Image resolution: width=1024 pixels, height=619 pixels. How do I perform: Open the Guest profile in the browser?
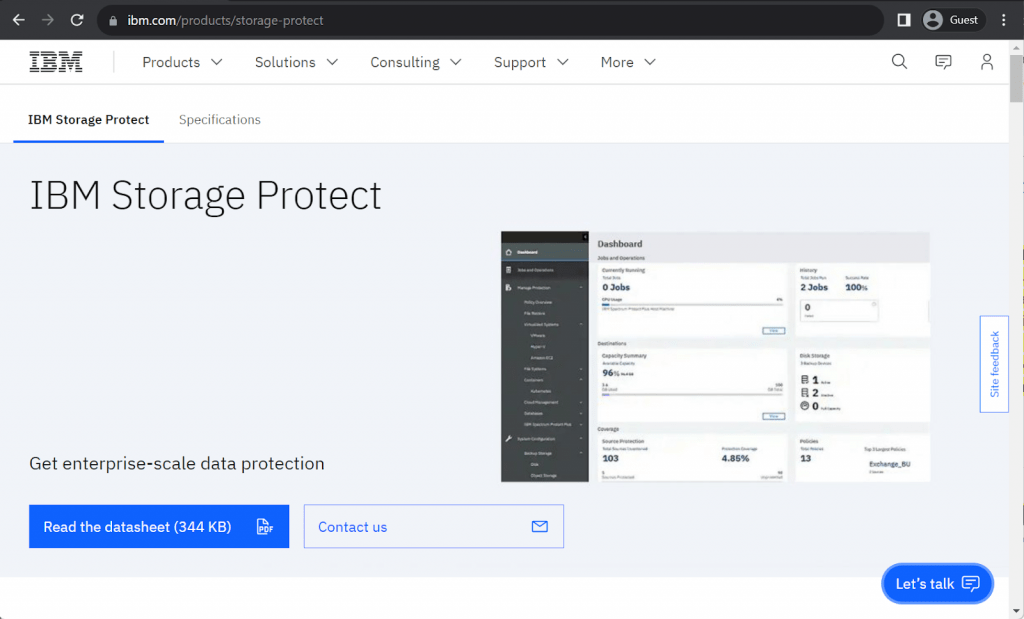pos(952,19)
